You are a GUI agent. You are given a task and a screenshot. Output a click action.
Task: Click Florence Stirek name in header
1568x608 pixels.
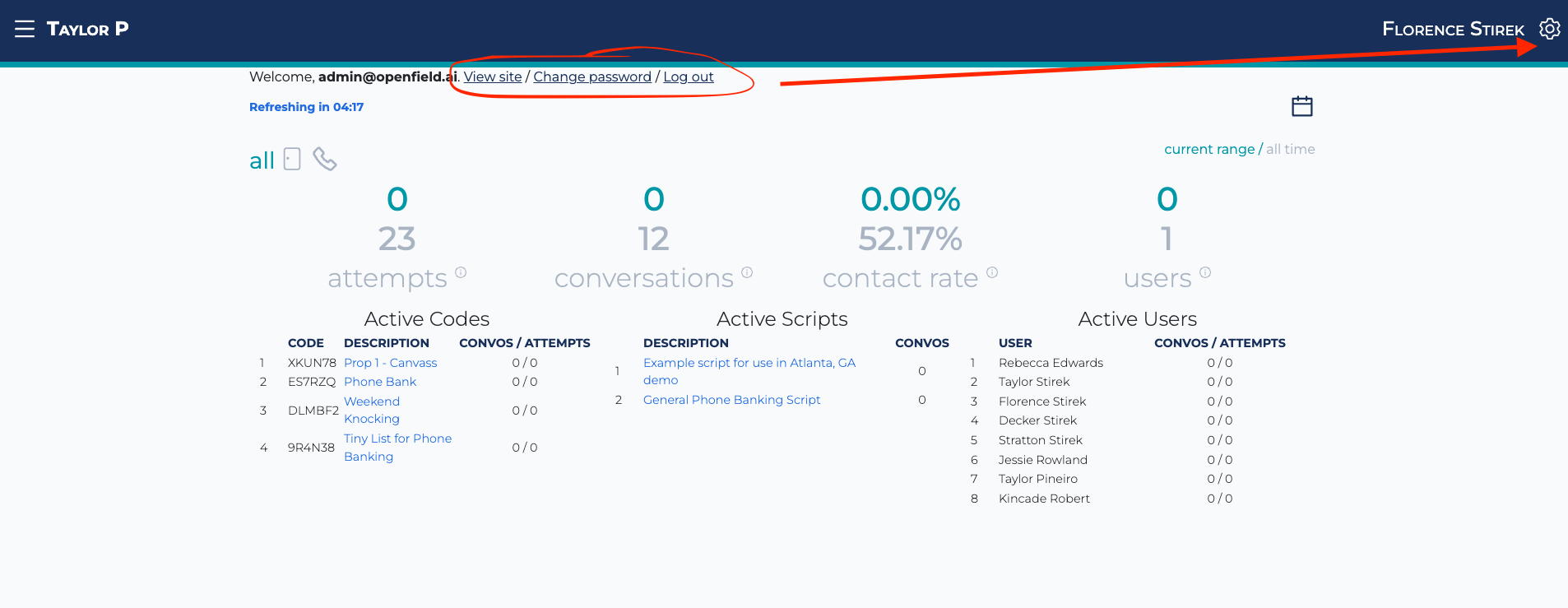point(1452,30)
